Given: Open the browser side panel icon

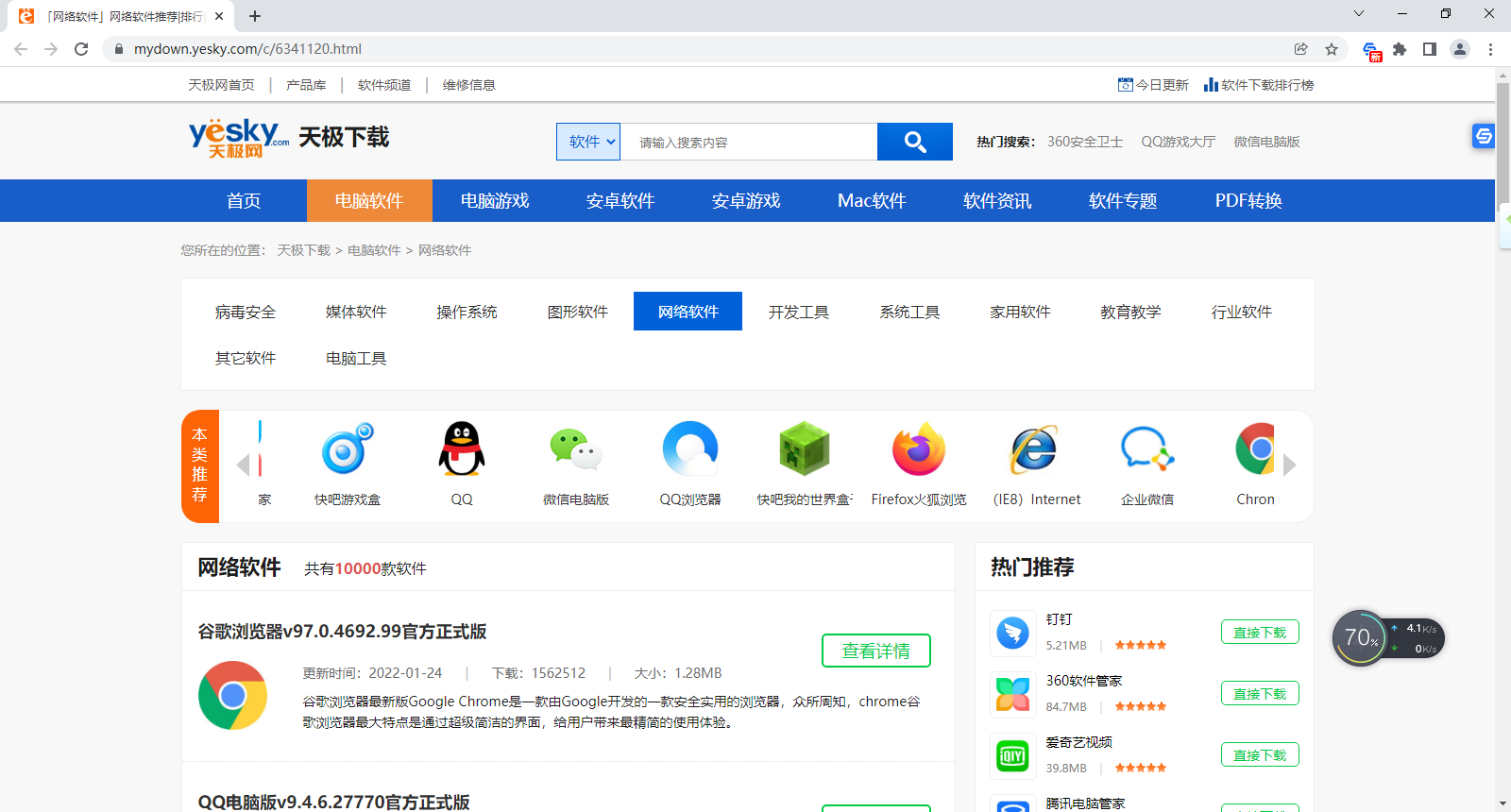Looking at the screenshot, I should pyautogui.click(x=1430, y=49).
